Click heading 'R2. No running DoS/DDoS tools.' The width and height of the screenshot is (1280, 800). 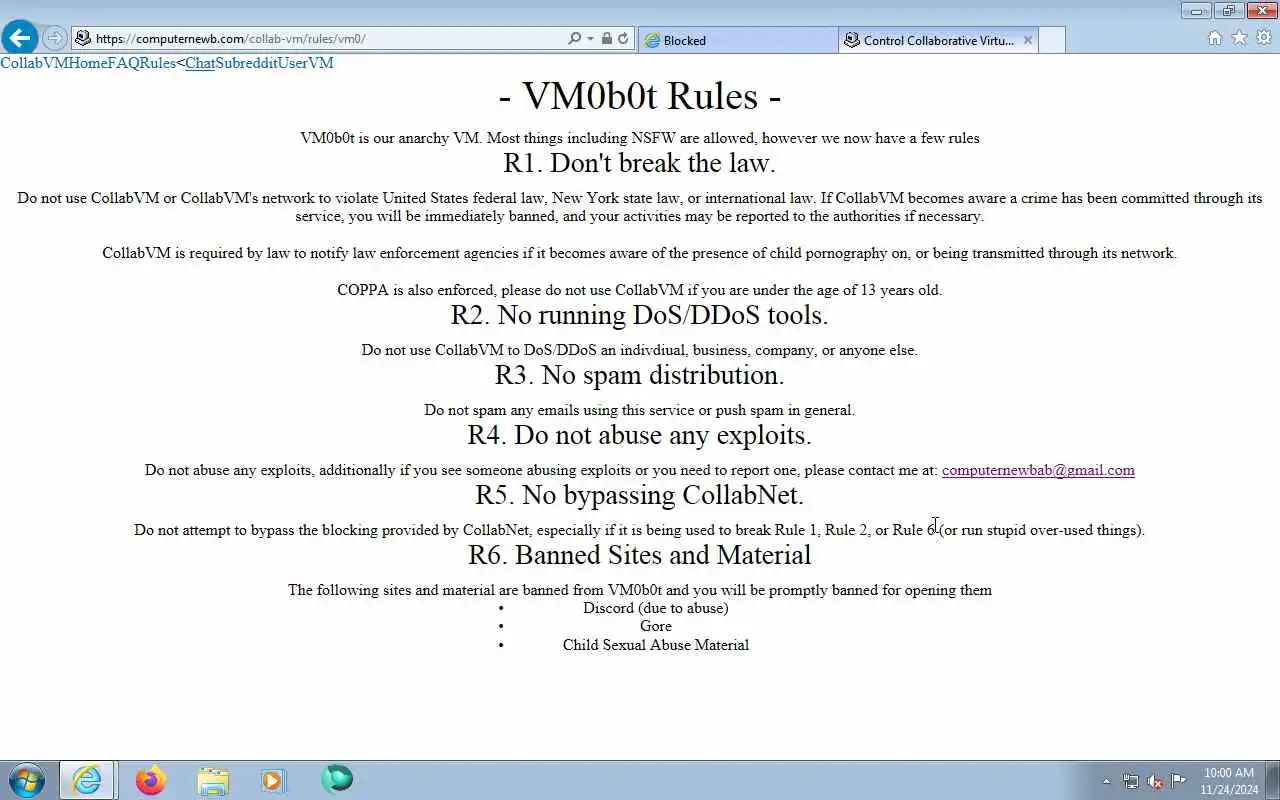pos(640,315)
